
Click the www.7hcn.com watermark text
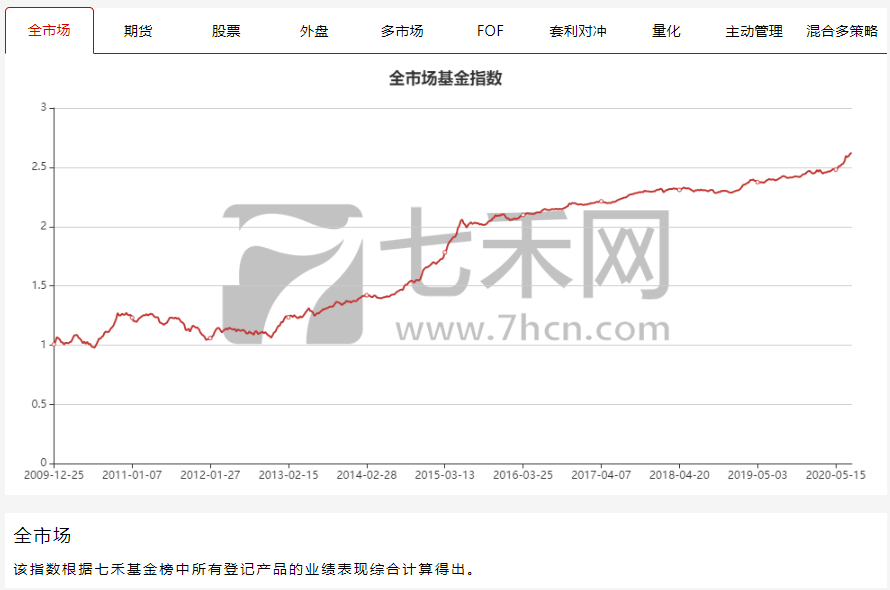(533, 329)
